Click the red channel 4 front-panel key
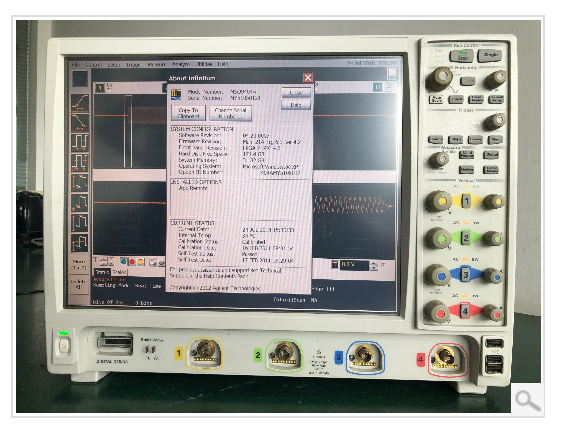Image resolution: width=562 pixels, height=426 pixels. pos(465,311)
